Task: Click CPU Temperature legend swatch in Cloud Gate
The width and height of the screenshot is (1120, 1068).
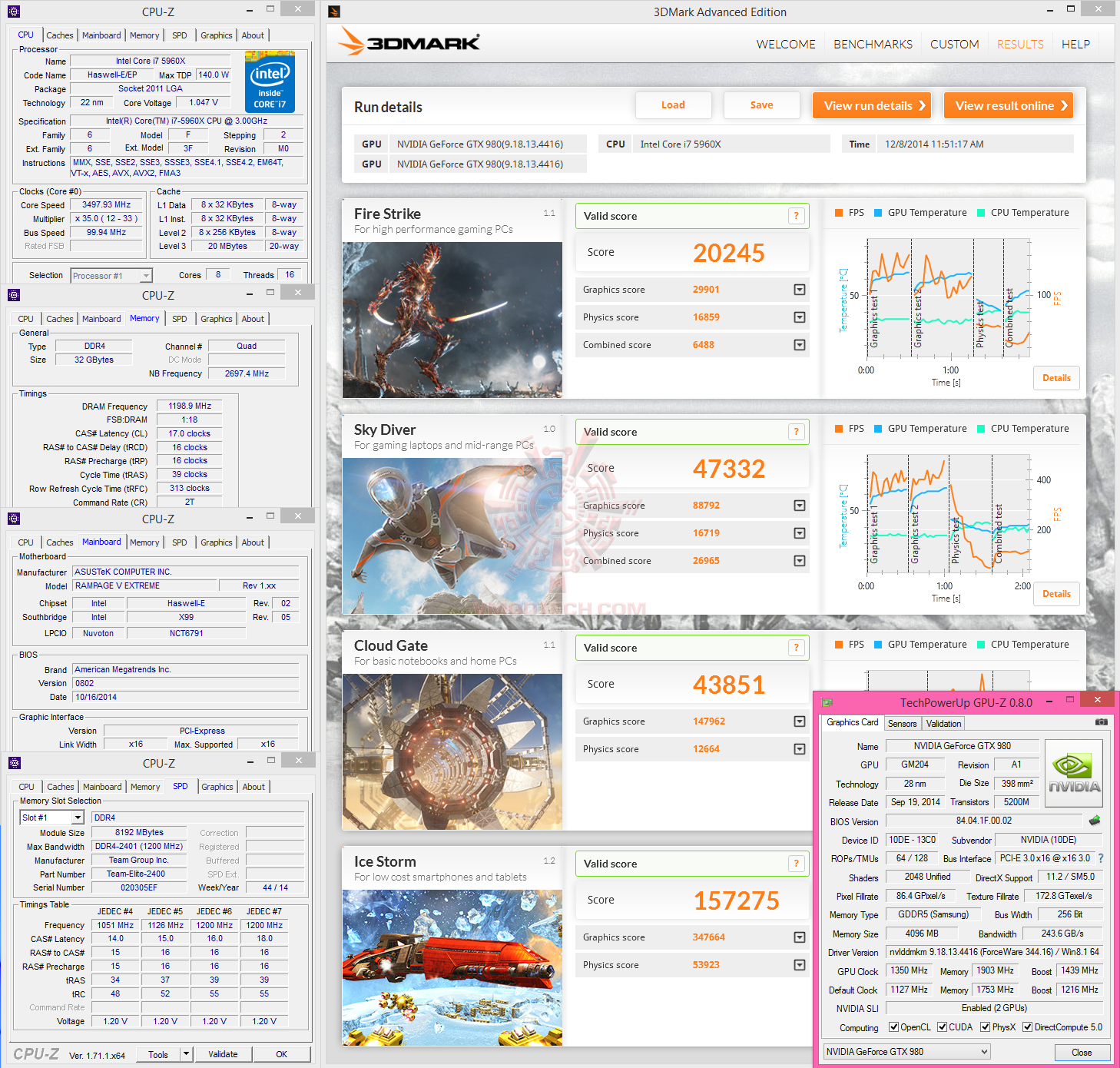Action: click(x=981, y=645)
